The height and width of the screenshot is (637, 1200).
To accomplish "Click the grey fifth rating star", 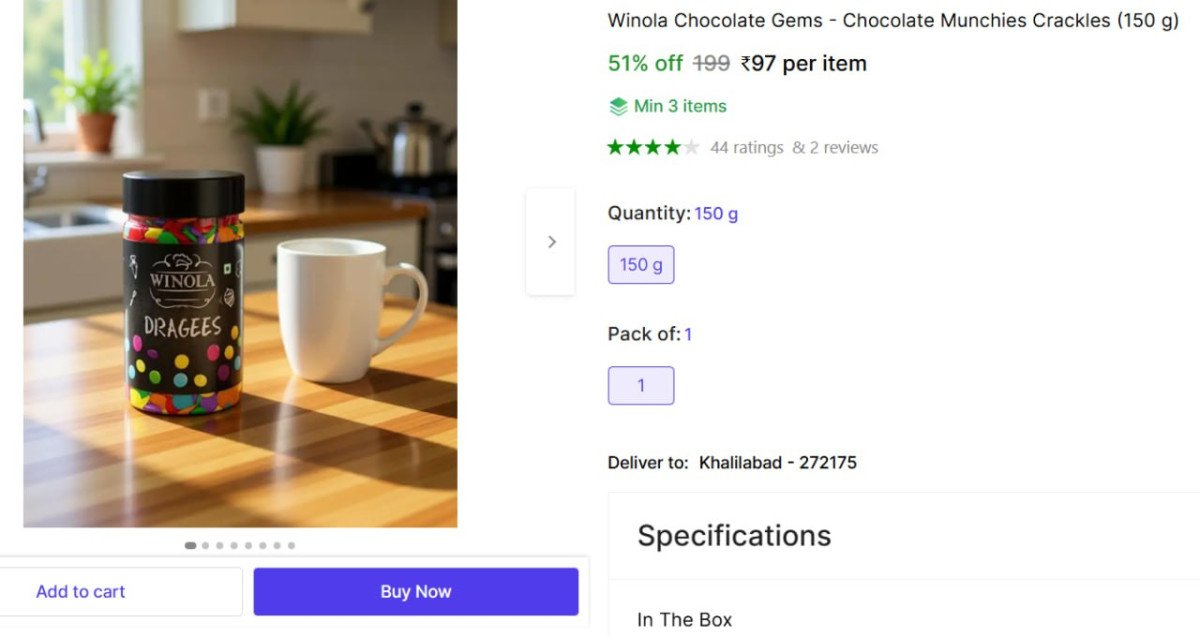I will coord(691,147).
